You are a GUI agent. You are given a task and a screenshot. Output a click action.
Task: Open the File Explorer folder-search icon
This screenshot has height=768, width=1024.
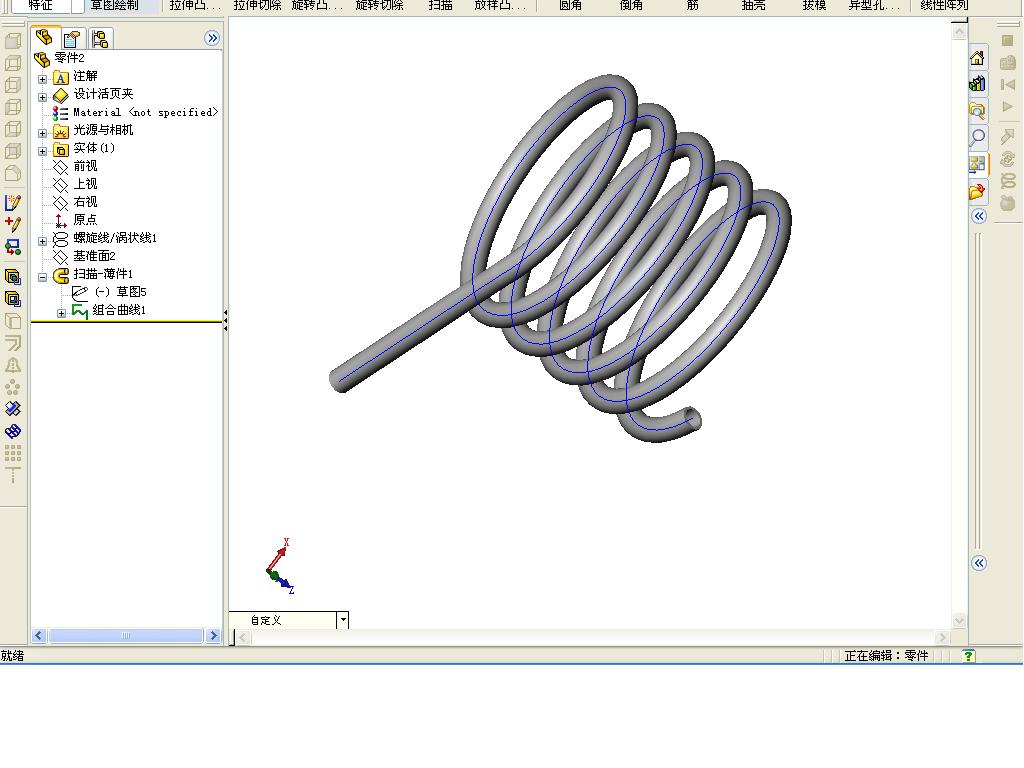(x=977, y=110)
